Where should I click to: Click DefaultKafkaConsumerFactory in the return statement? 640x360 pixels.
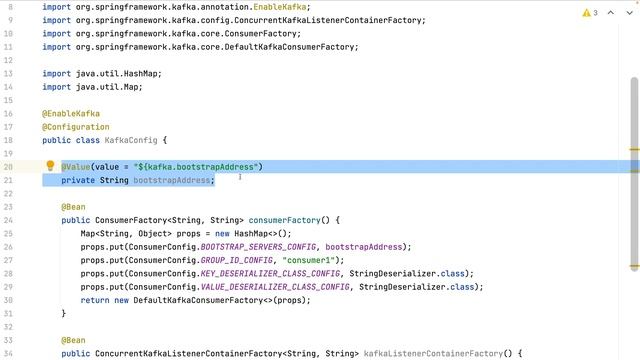point(198,300)
